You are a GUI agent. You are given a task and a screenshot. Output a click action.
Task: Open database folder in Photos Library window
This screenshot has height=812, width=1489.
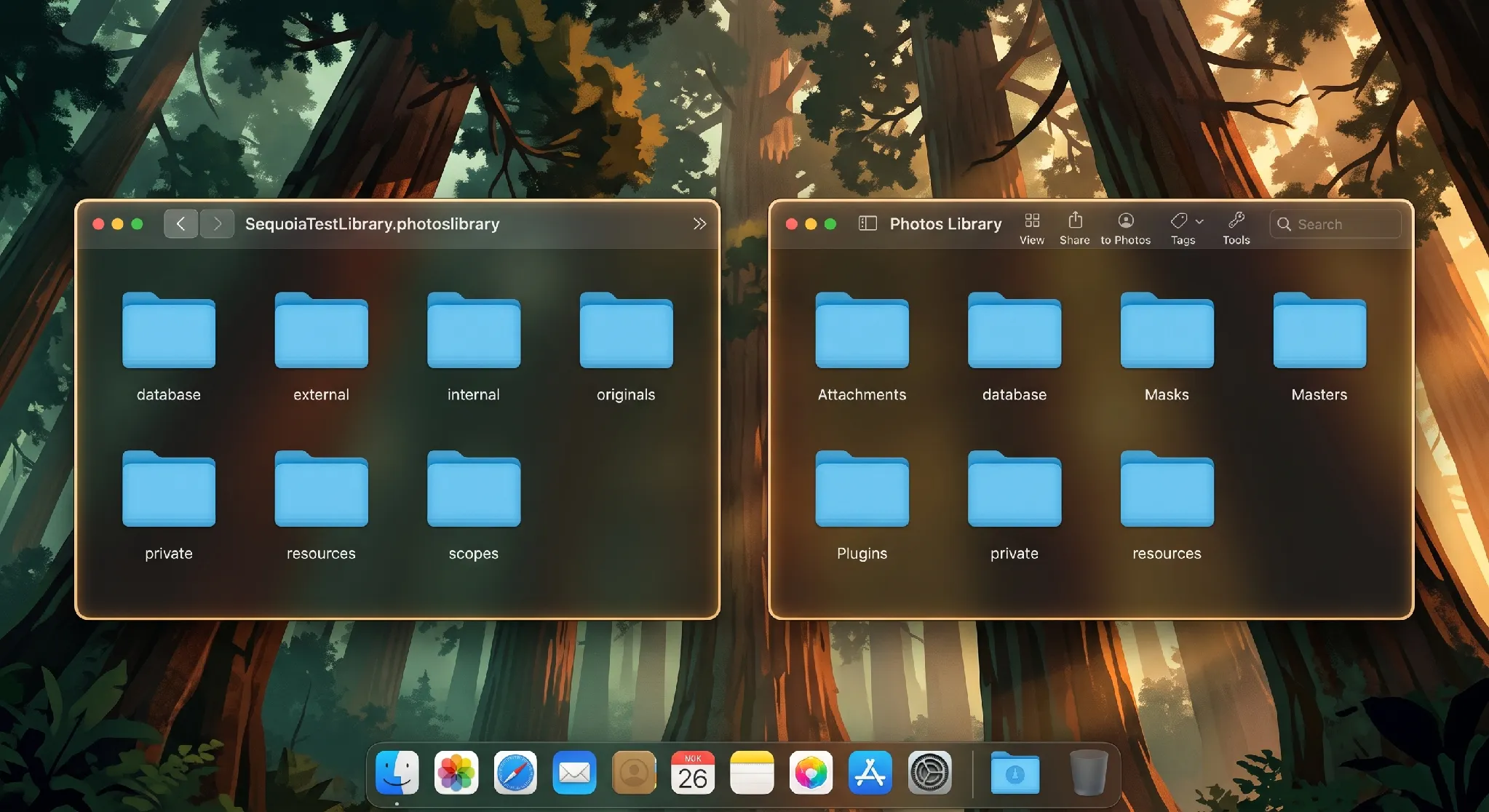(1014, 330)
